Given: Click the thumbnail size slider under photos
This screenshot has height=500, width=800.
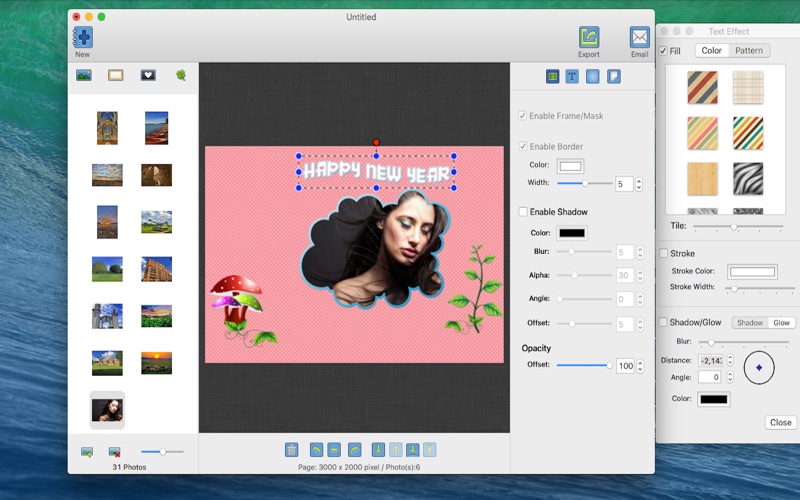Looking at the screenshot, I should 162,452.
